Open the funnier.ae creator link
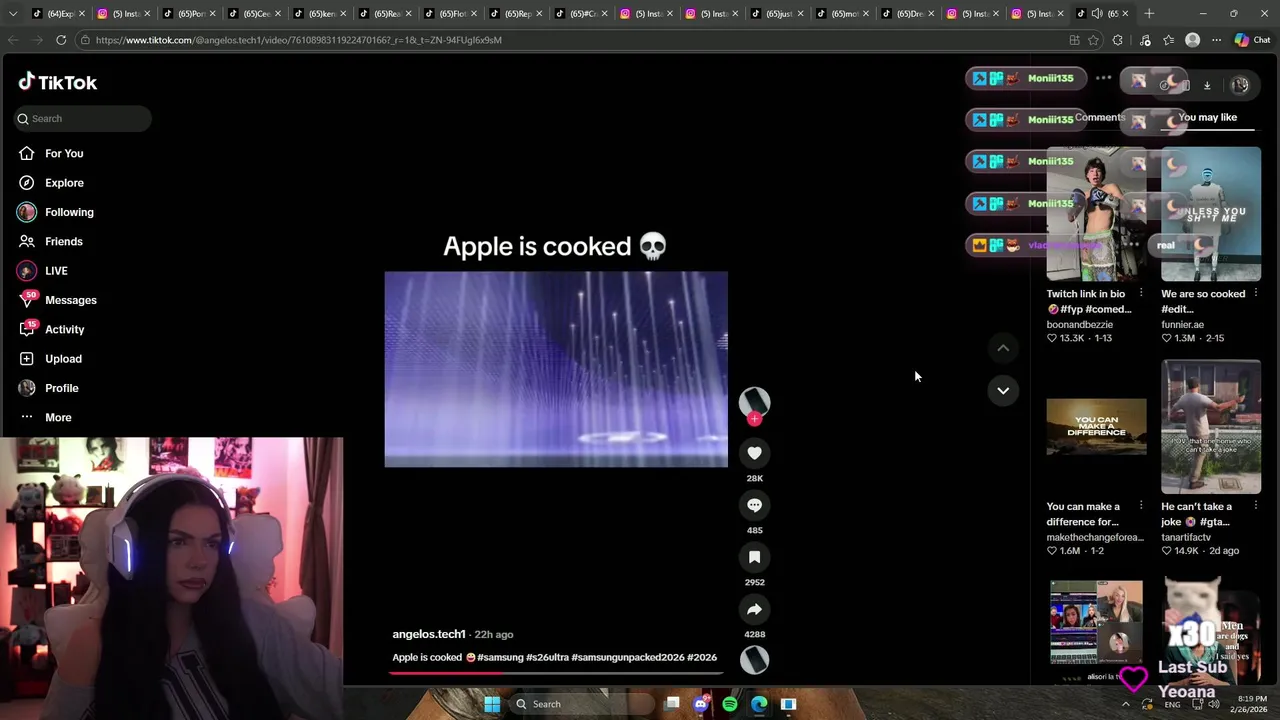 click(x=1182, y=324)
